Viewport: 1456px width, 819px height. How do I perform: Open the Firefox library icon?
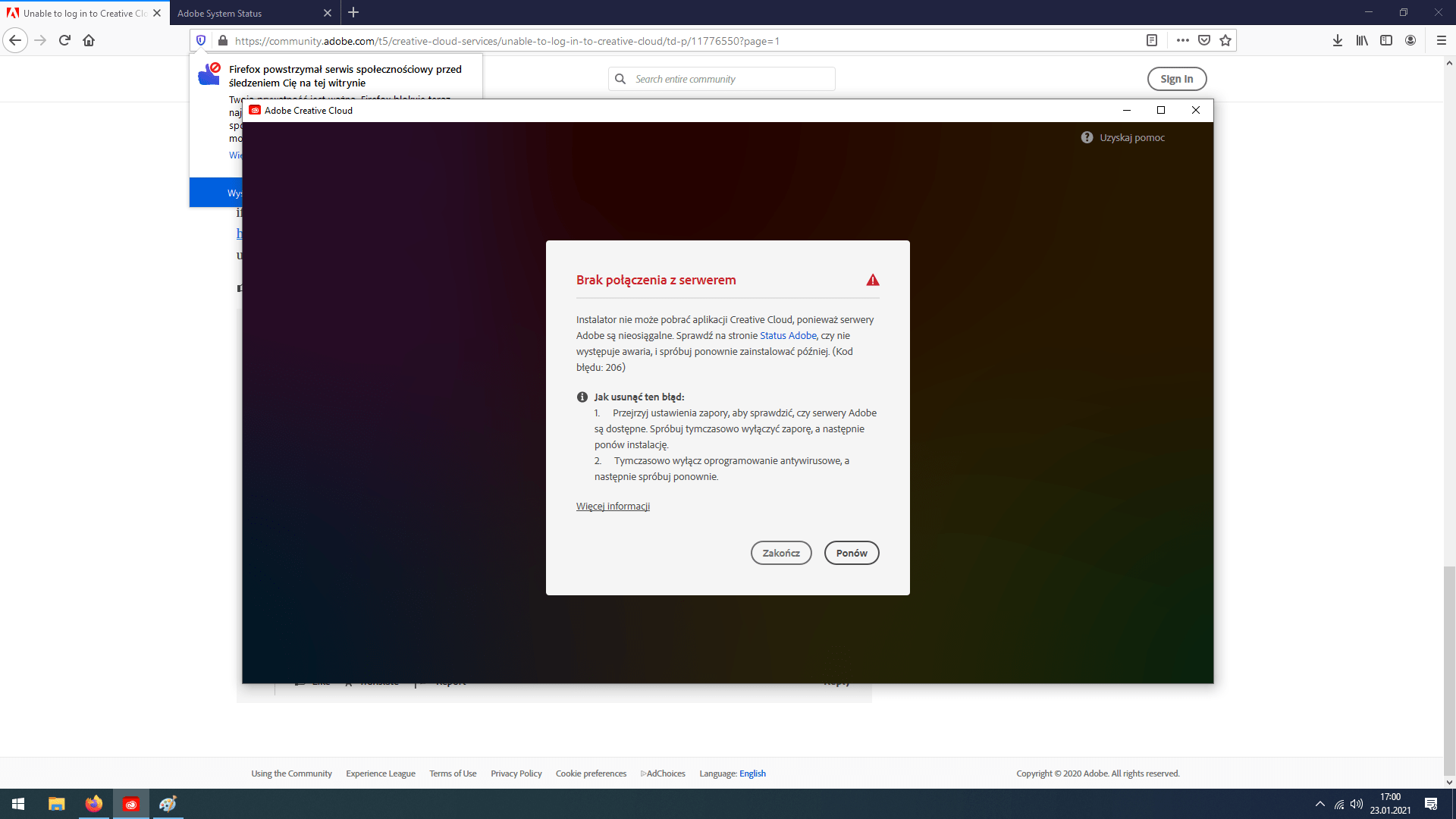click(1362, 41)
